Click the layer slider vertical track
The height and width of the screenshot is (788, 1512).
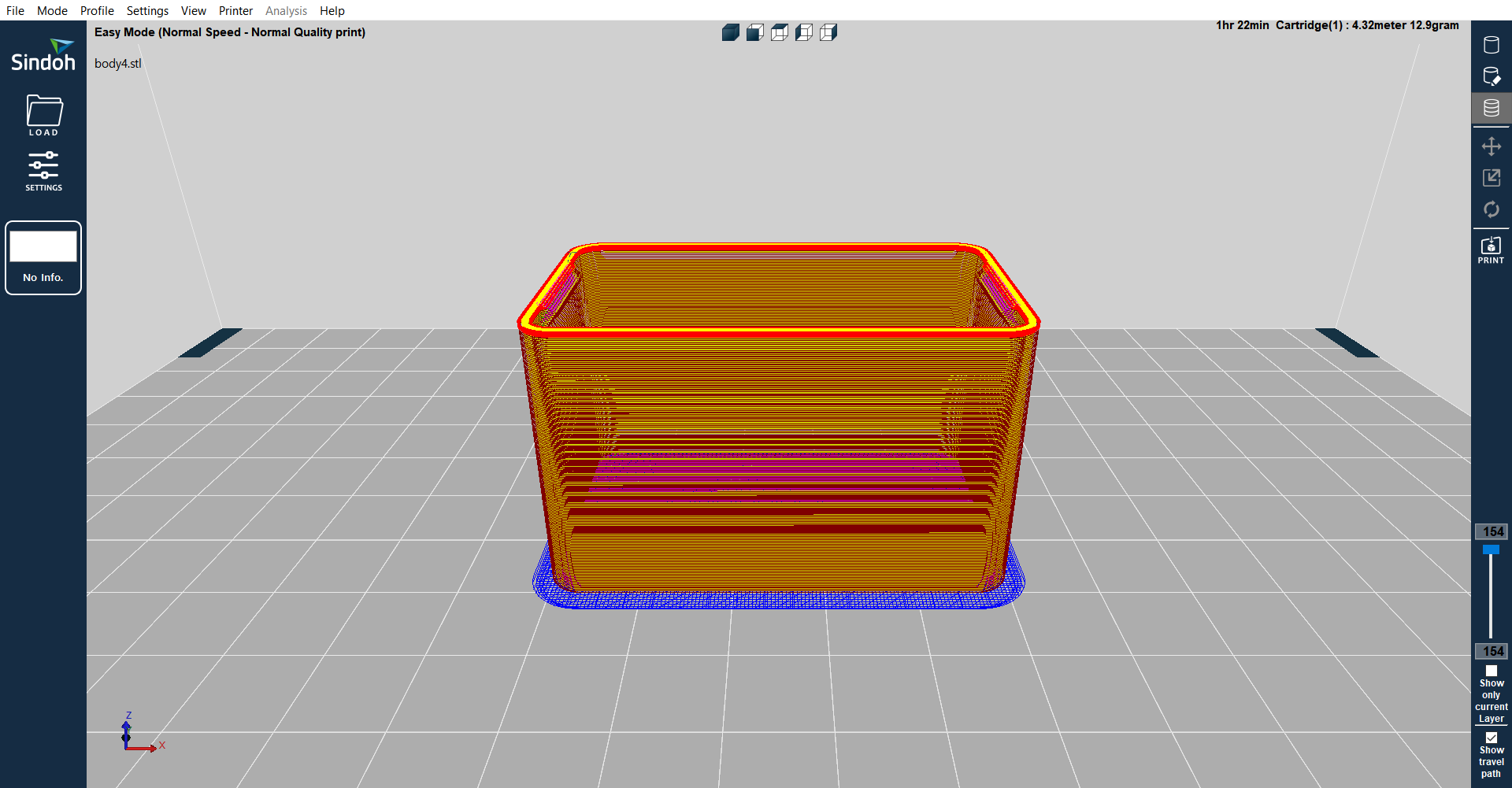coord(1491,596)
